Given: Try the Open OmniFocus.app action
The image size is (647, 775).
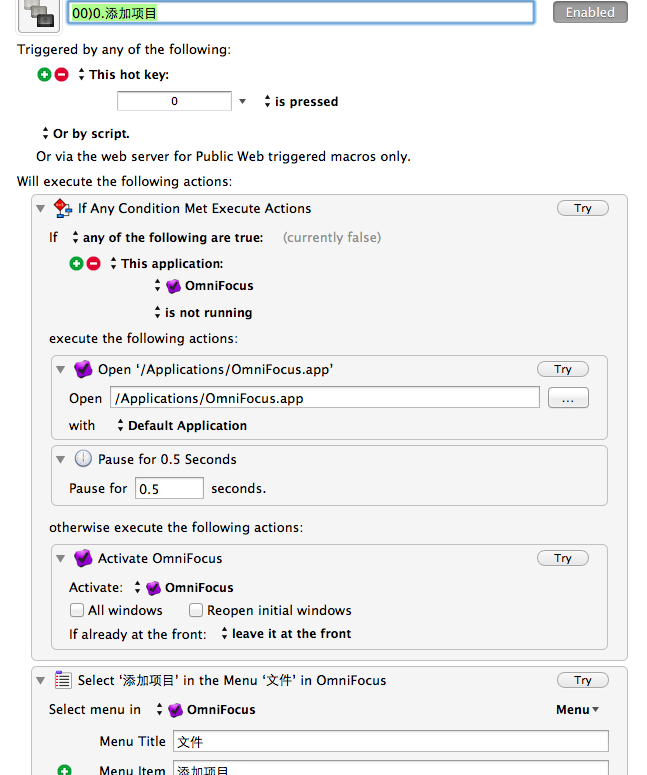Looking at the screenshot, I should coord(562,369).
